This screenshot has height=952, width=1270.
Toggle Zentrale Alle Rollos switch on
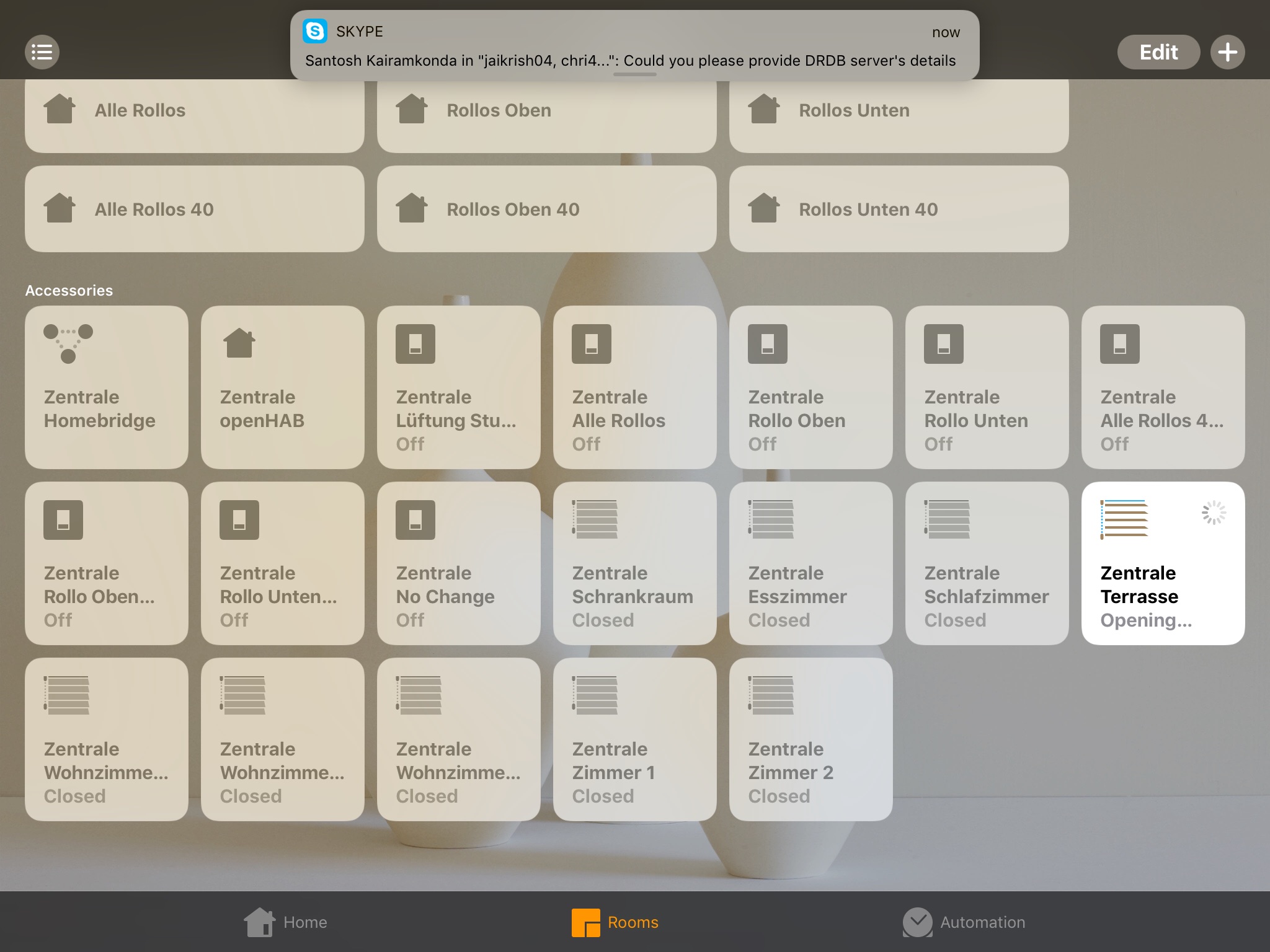[635, 387]
